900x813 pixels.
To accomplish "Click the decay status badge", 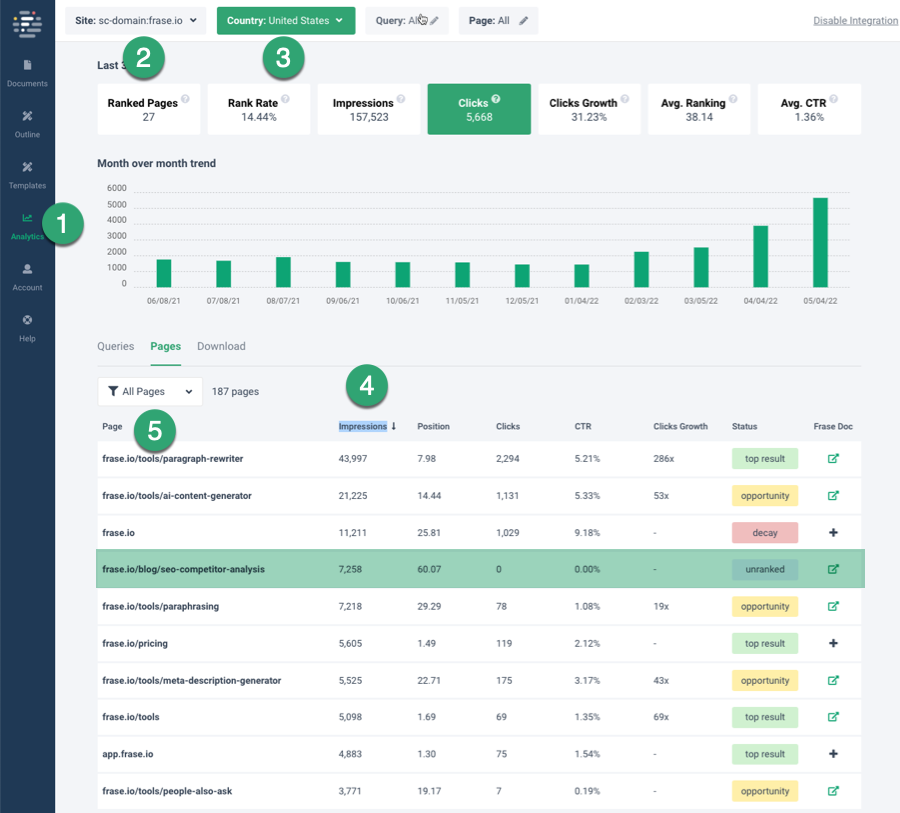I will [x=765, y=533].
